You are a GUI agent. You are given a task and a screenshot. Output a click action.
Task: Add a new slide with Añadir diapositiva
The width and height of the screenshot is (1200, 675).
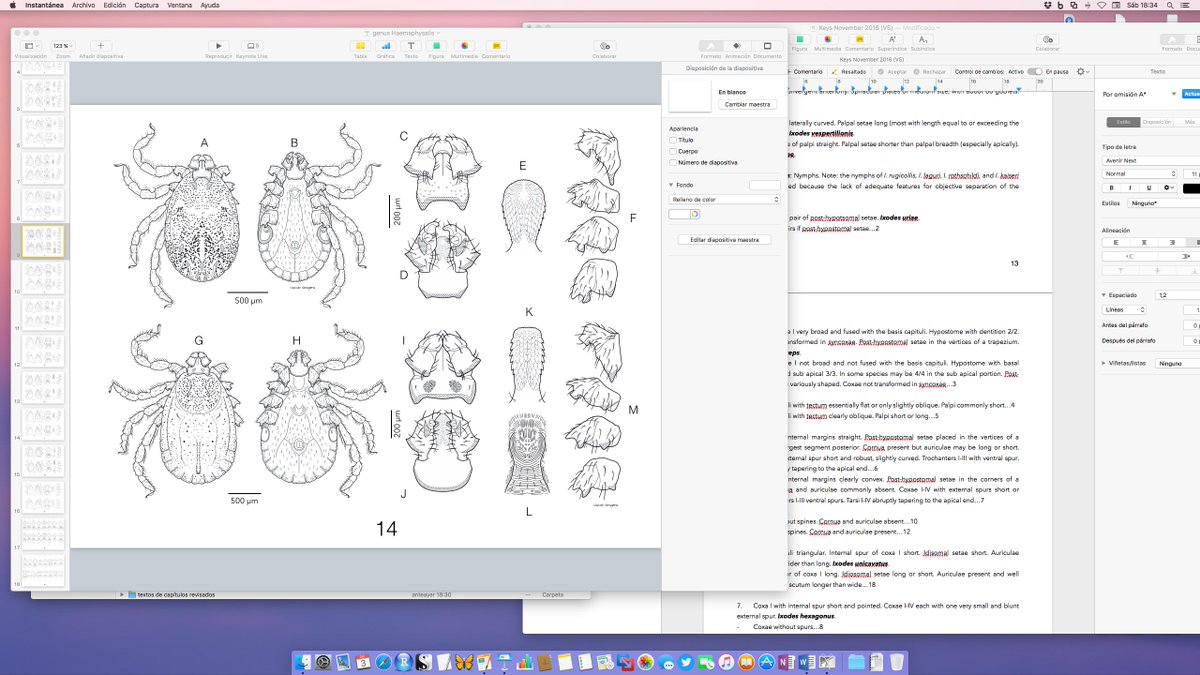tap(101, 46)
